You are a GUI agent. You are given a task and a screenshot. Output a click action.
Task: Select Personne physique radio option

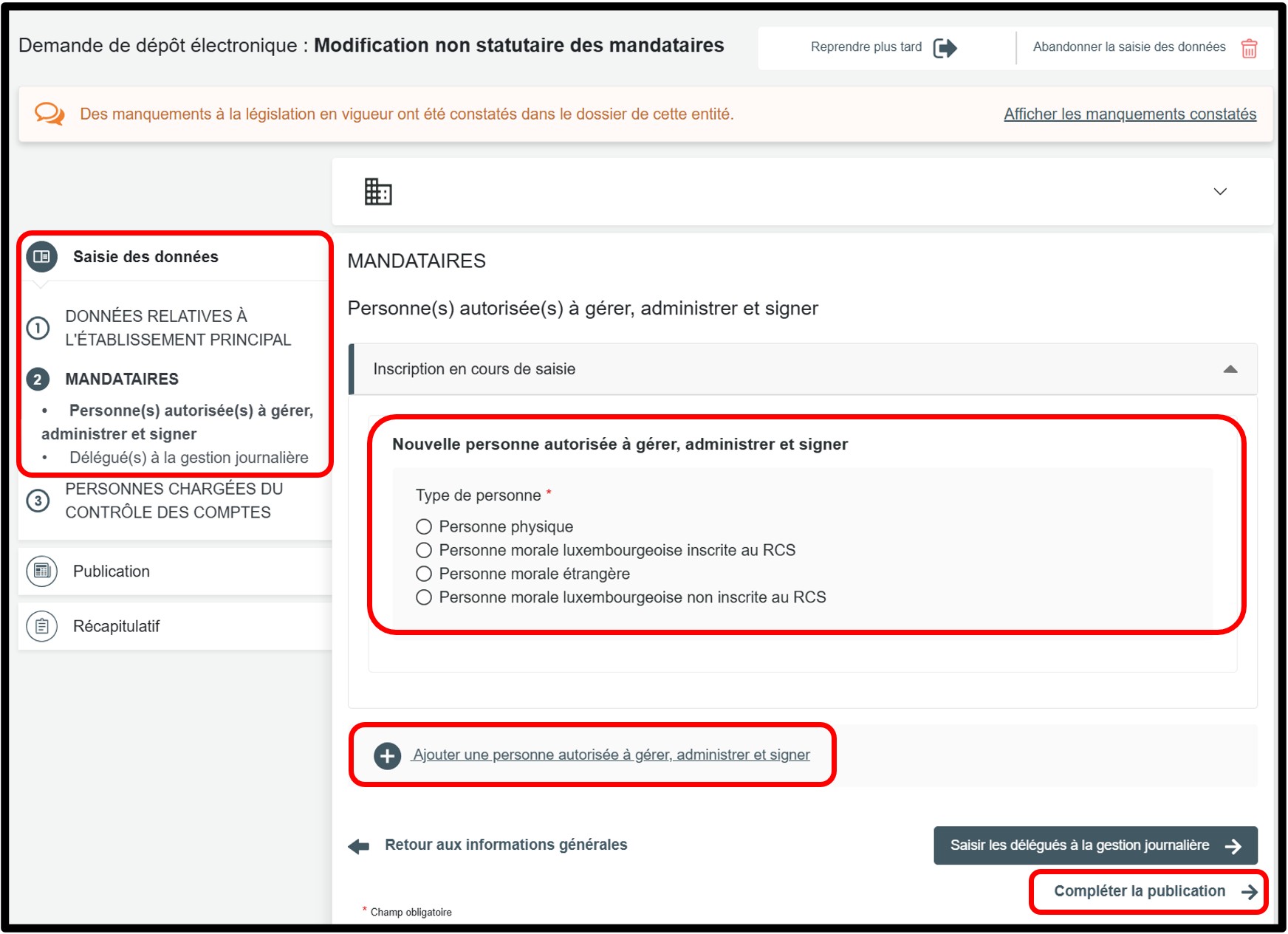424,526
